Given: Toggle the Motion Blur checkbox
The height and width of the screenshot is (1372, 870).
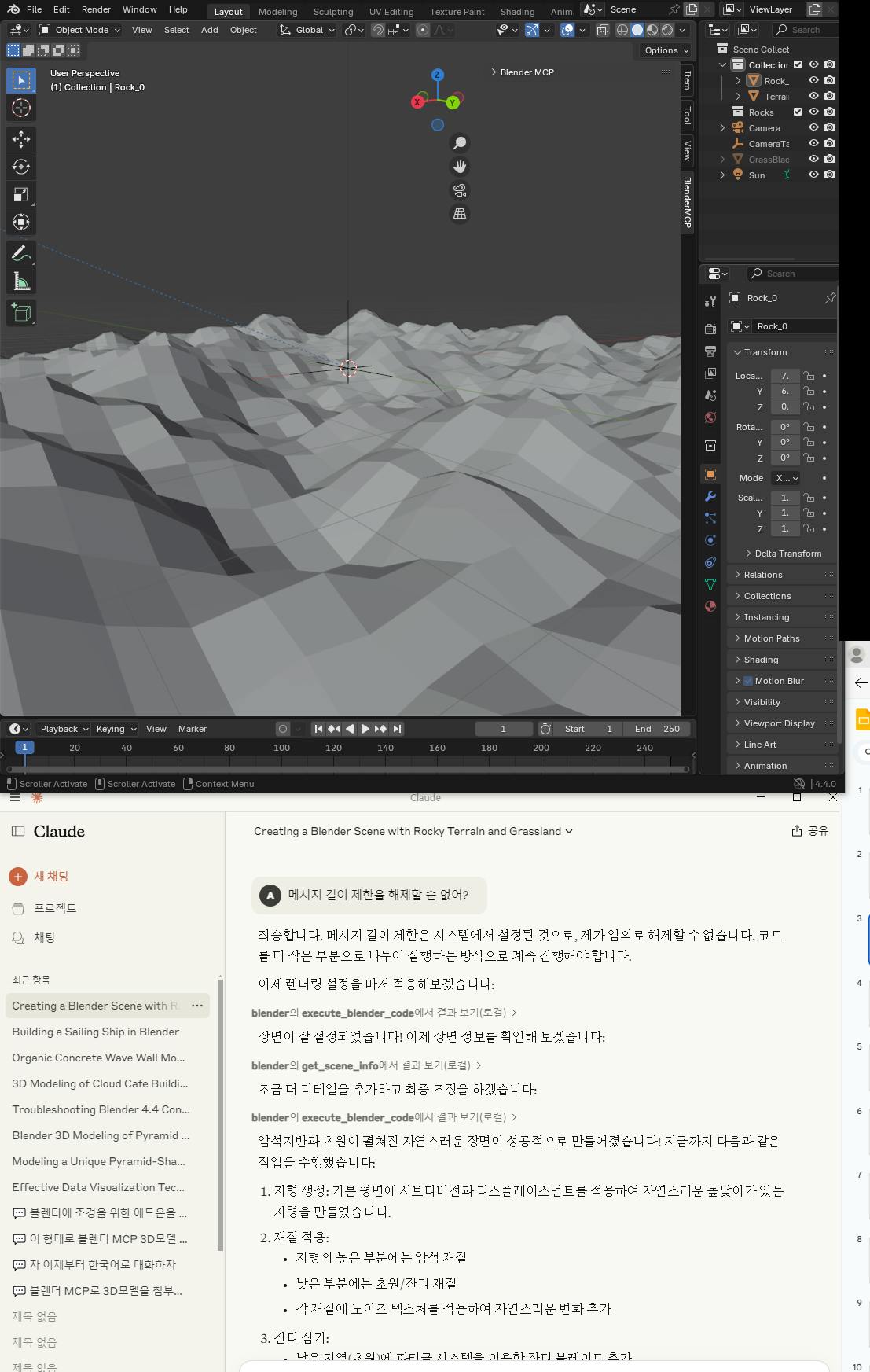Looking at the screenshot, I should pyautogui.click(x=748, y=681).
